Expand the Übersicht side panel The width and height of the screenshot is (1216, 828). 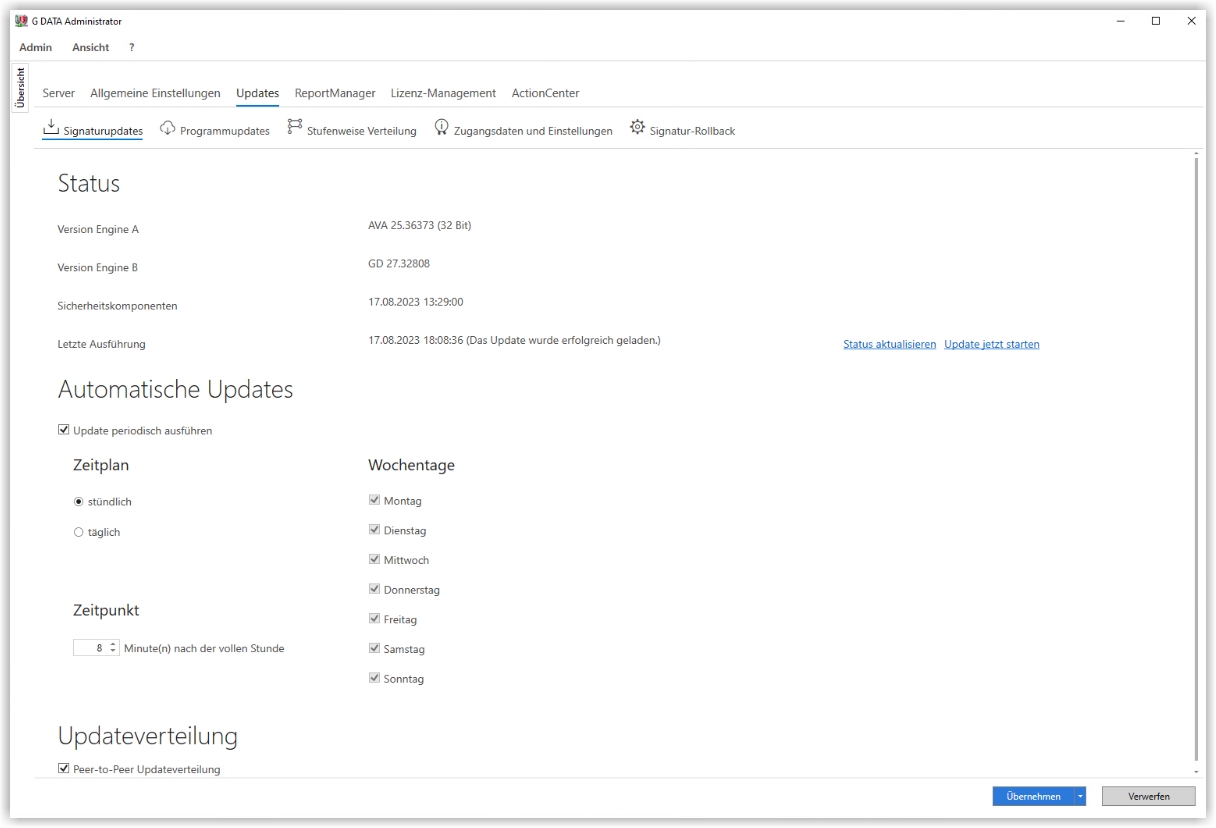20,89
